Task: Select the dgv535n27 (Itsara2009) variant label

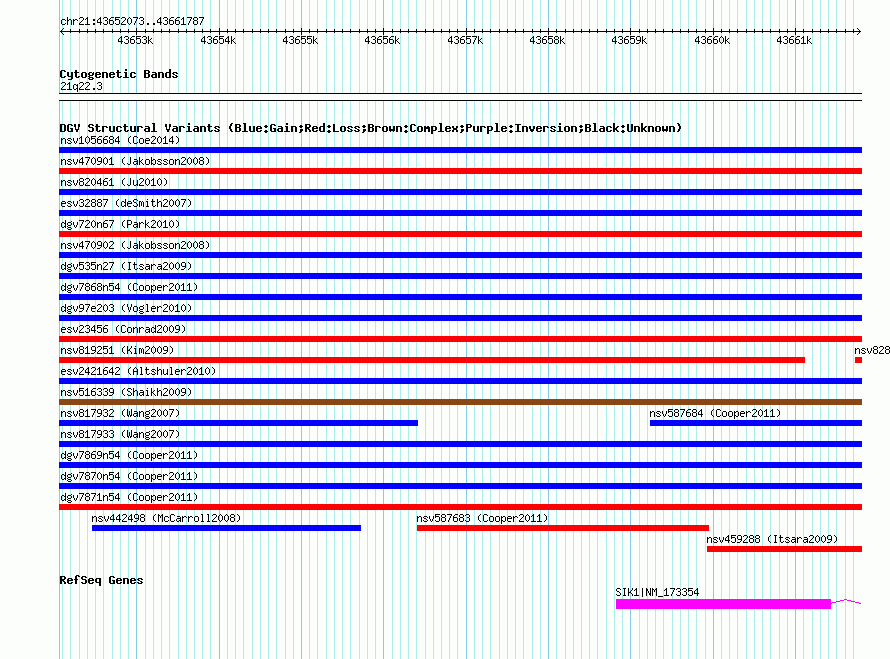Action: (126, 266)
